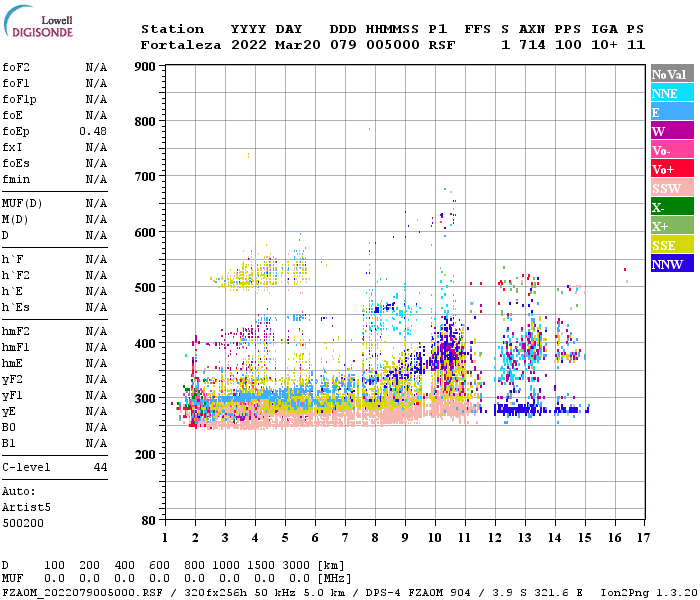Click the hmF2 parameter label

click(x=16, y=332)
